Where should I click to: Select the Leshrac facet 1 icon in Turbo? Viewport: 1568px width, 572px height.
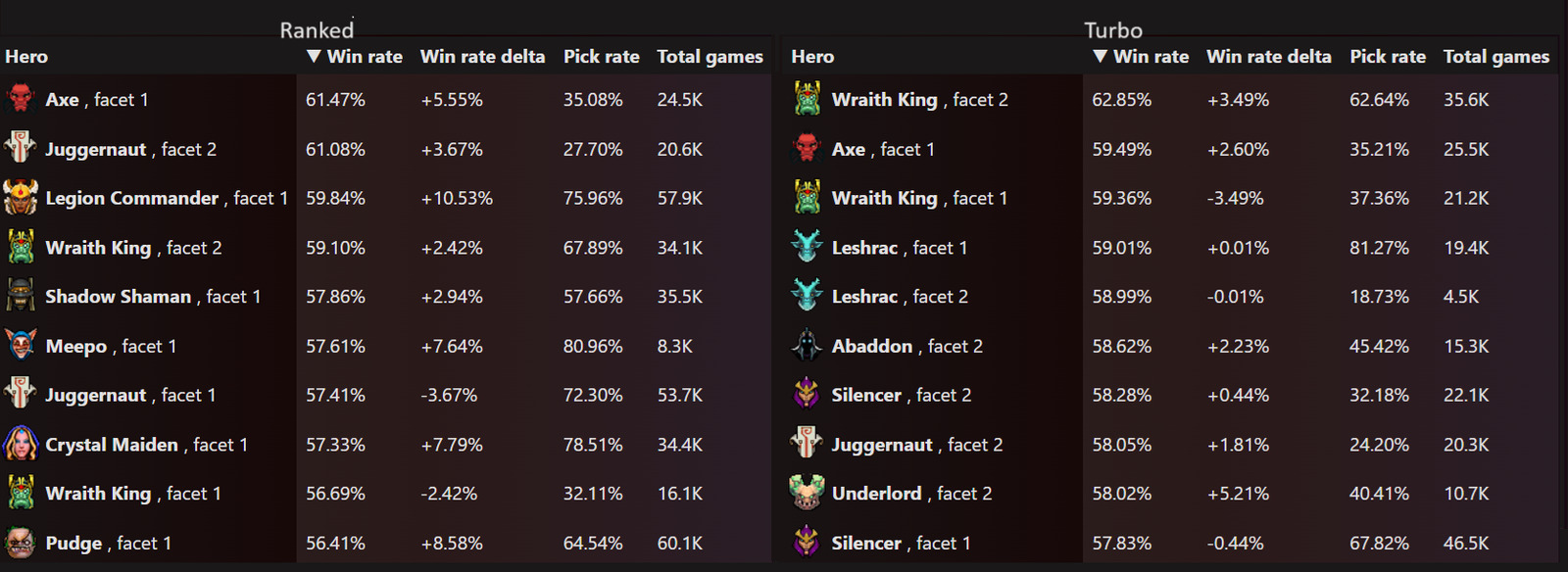(807, 247)
